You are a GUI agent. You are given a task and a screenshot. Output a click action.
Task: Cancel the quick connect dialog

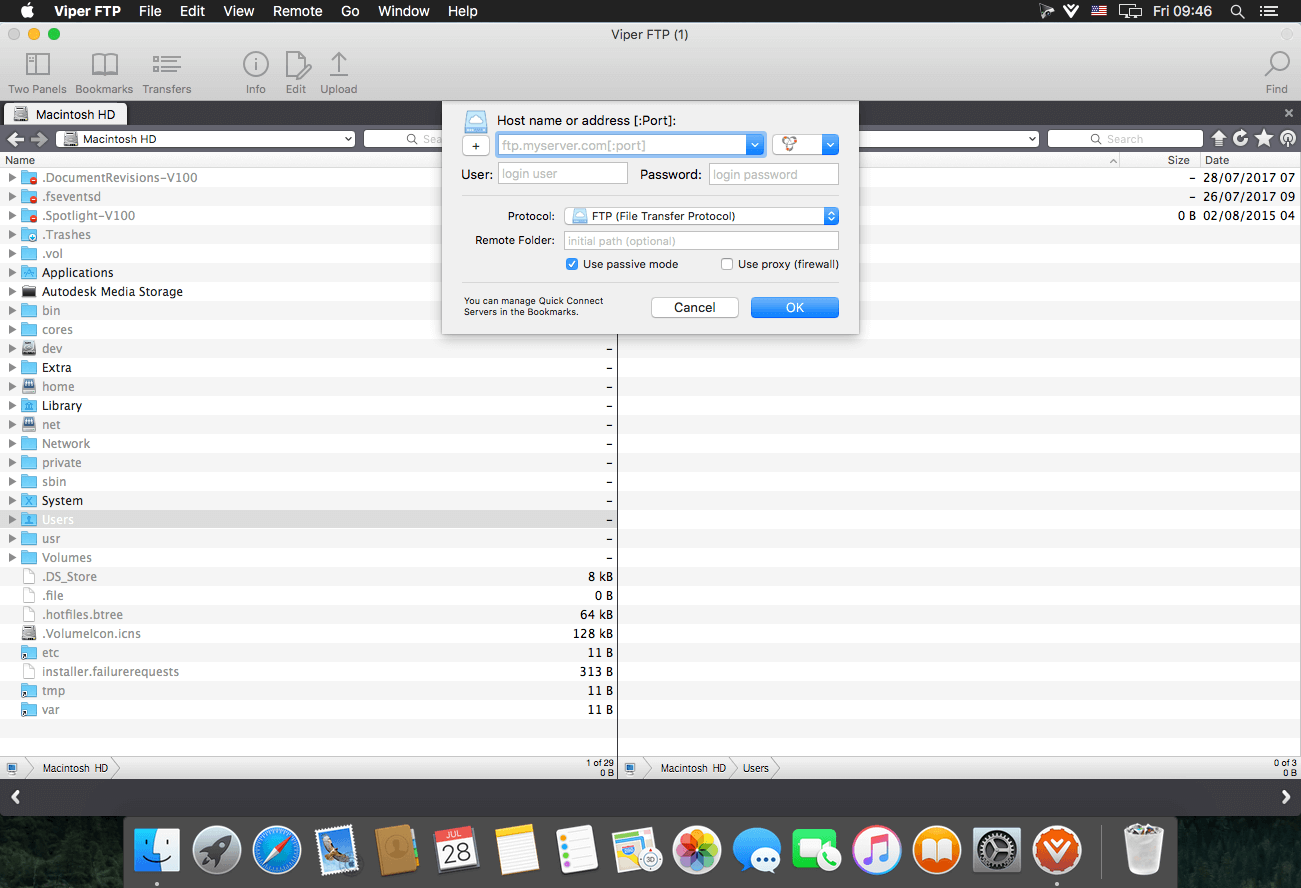click(694, 307)
